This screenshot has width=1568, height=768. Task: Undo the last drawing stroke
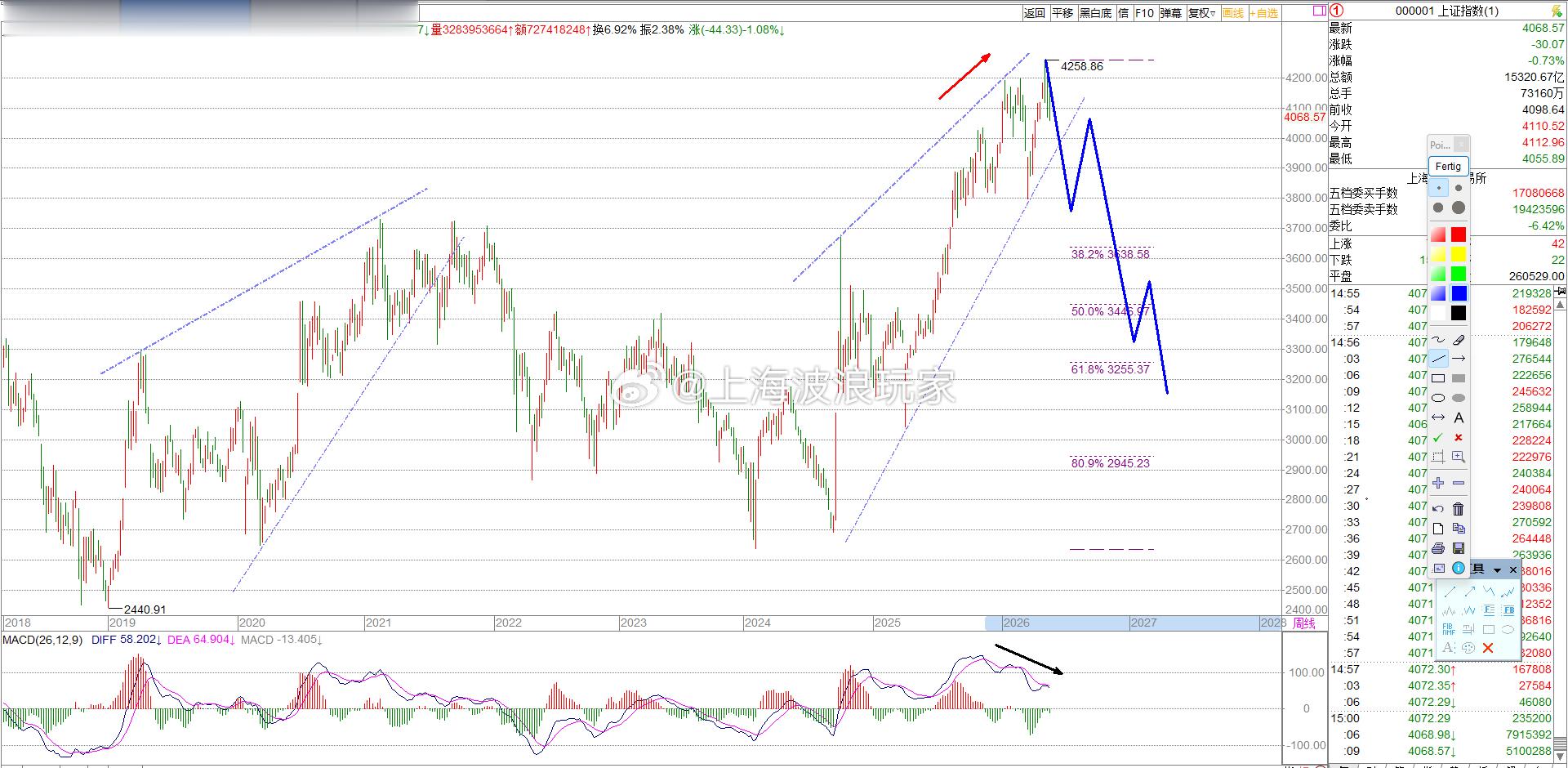tap(1438, 509)
